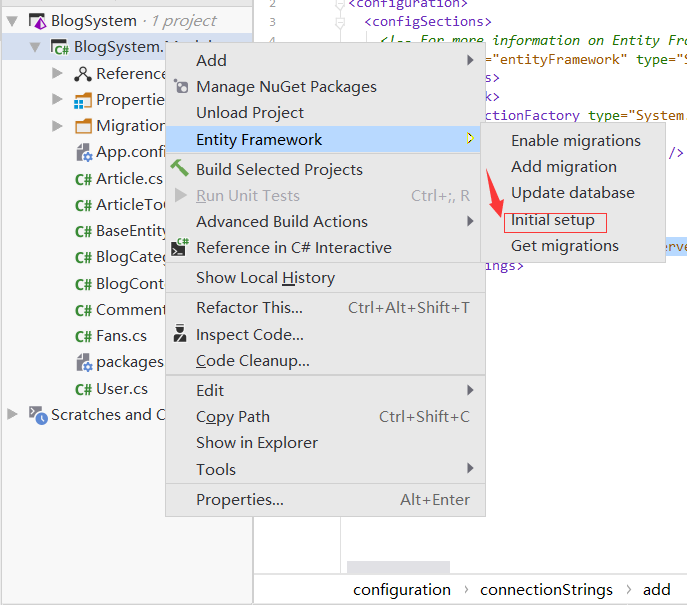This screenshot has height=605, width=687.
Task: Select Refactor This...
Action: click(325, 308)
